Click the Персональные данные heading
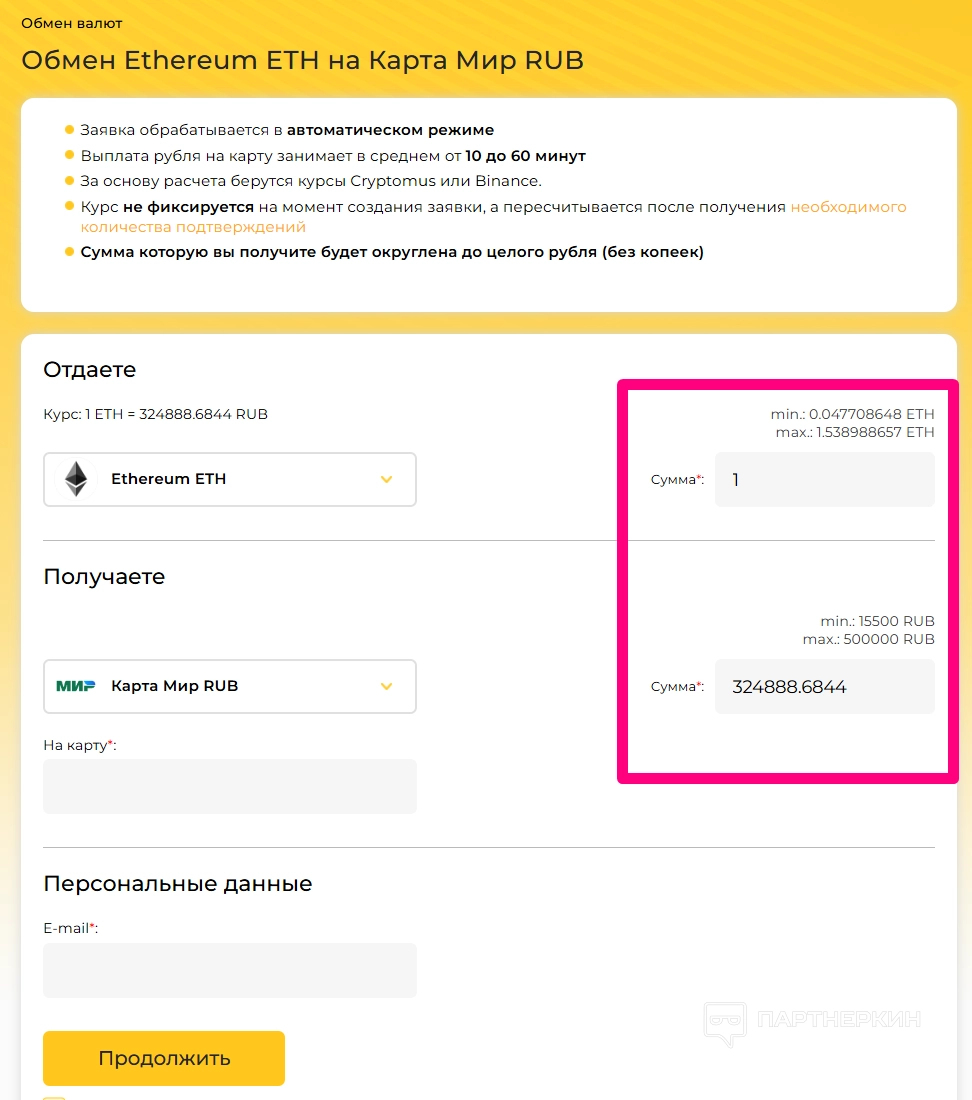Image resolution: width=972 pixels, height=1100 pixels. (x=177, y=883)
